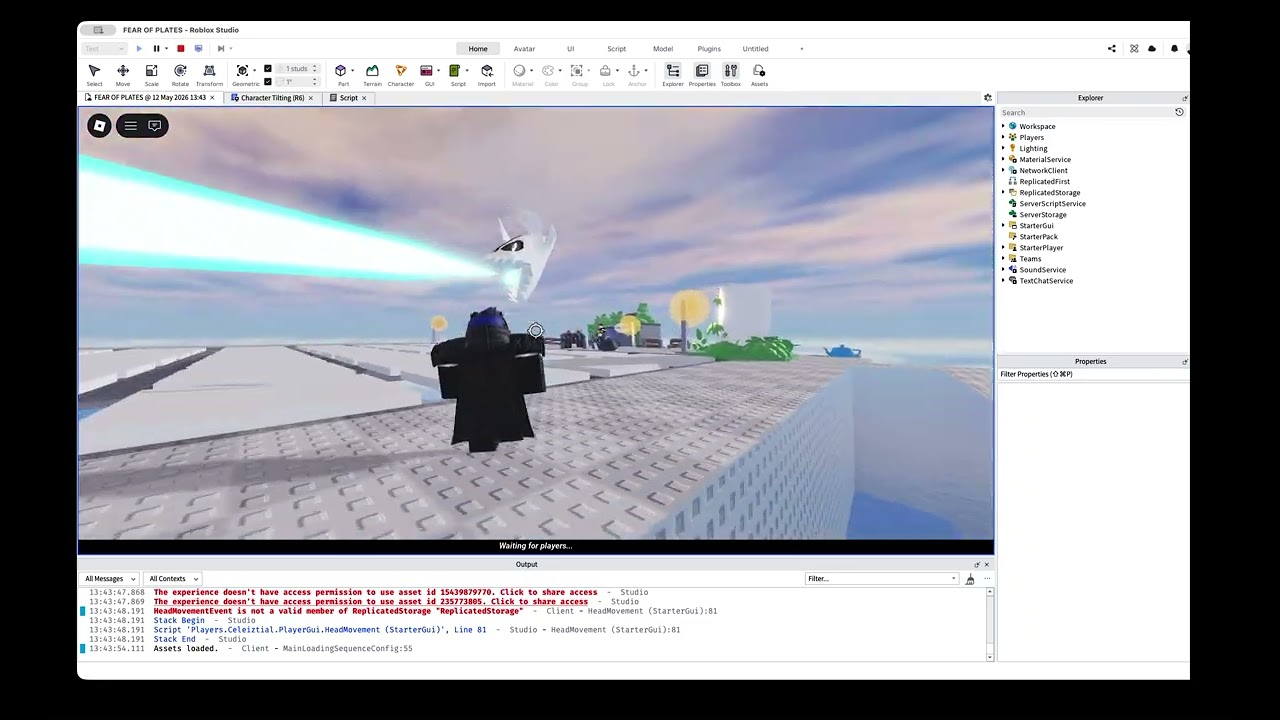Choose the Select tool
Screen dimensions: 1280x720
click(94, 75)
